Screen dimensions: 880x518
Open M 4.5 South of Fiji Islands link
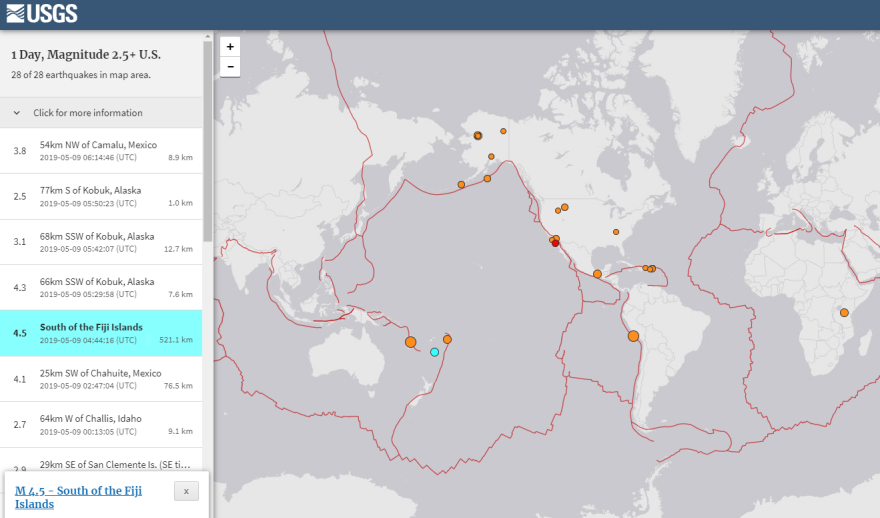(x=85, y=497)
